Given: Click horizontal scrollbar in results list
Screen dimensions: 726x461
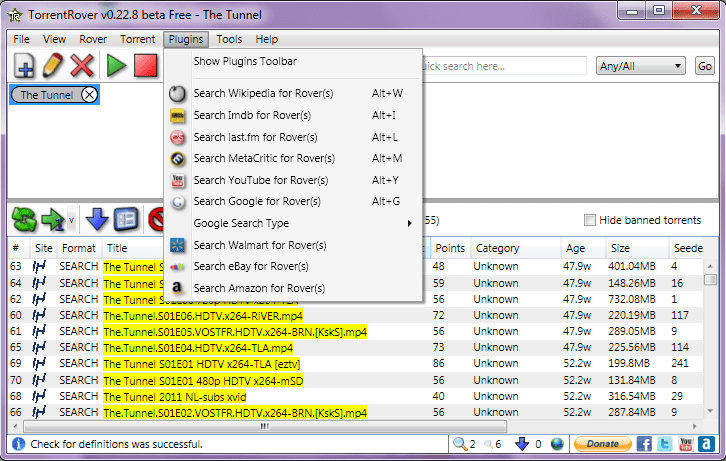Looking at the screenshot, I should [x=265, y=426].
